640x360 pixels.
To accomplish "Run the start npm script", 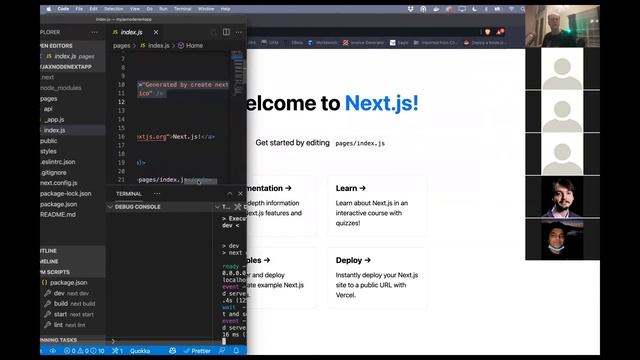I will point(73,314).
